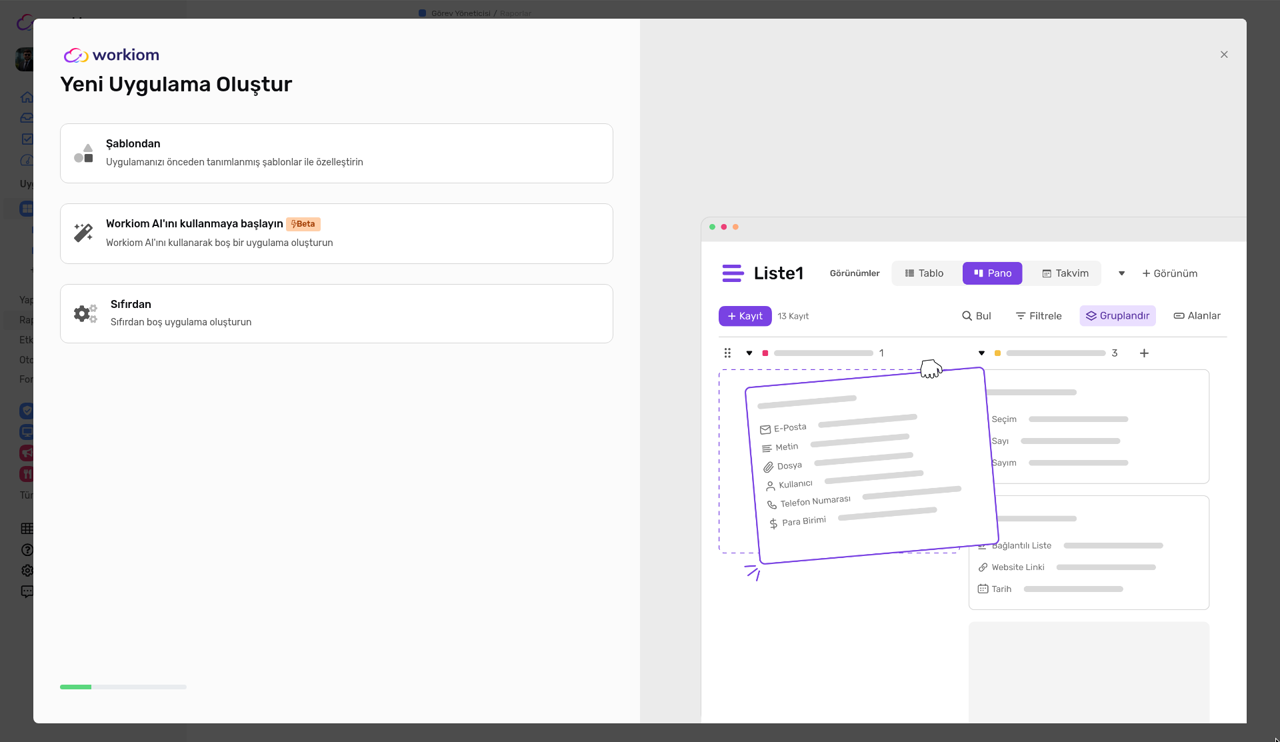Click text 'Workiom AI'ını kullanarak boş bir uygulama oluşturun'
Image resolution: width=1280 pixels, height=742 pixels.
click(220, 243)
